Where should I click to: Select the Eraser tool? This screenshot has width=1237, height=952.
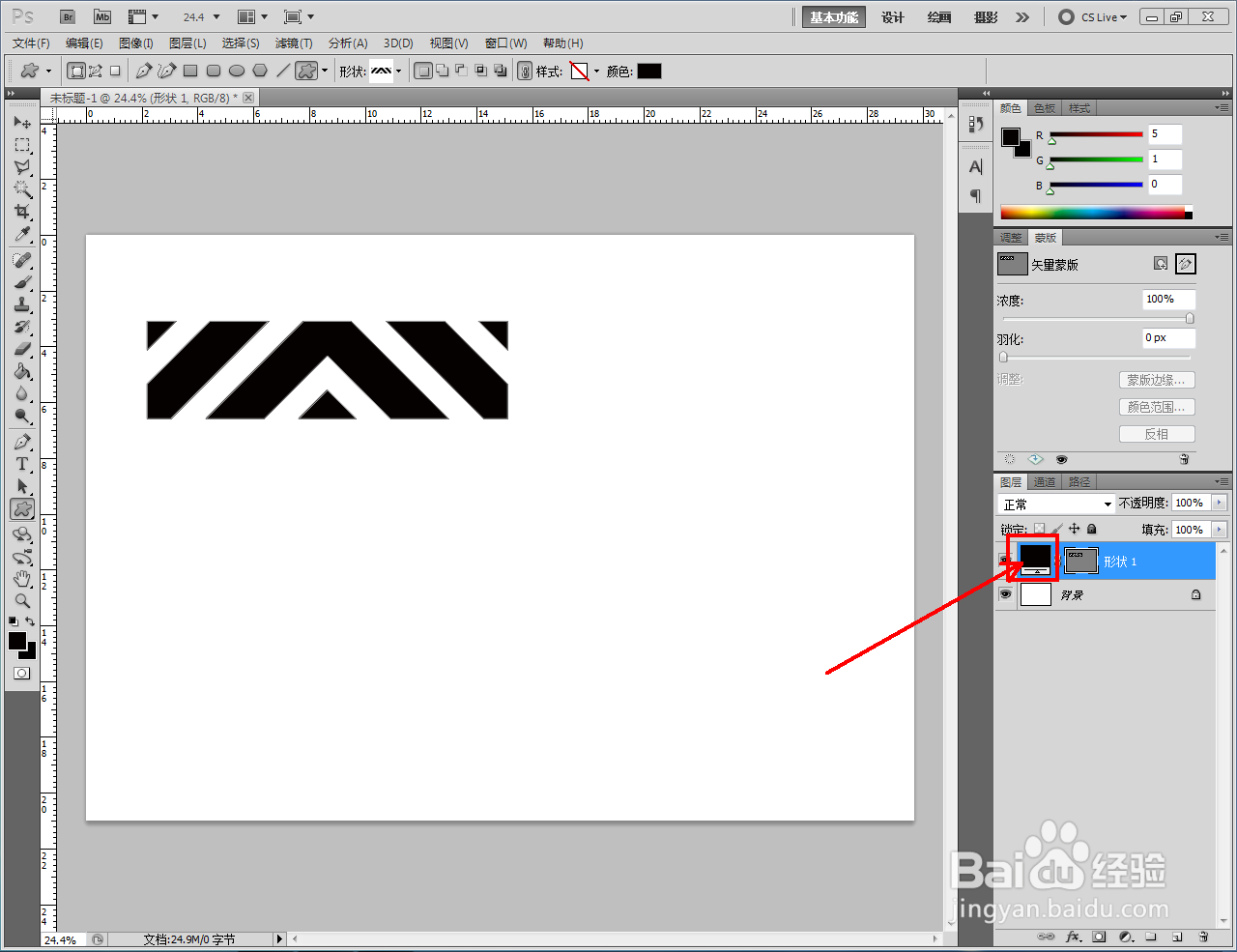[x=22, y=349]
